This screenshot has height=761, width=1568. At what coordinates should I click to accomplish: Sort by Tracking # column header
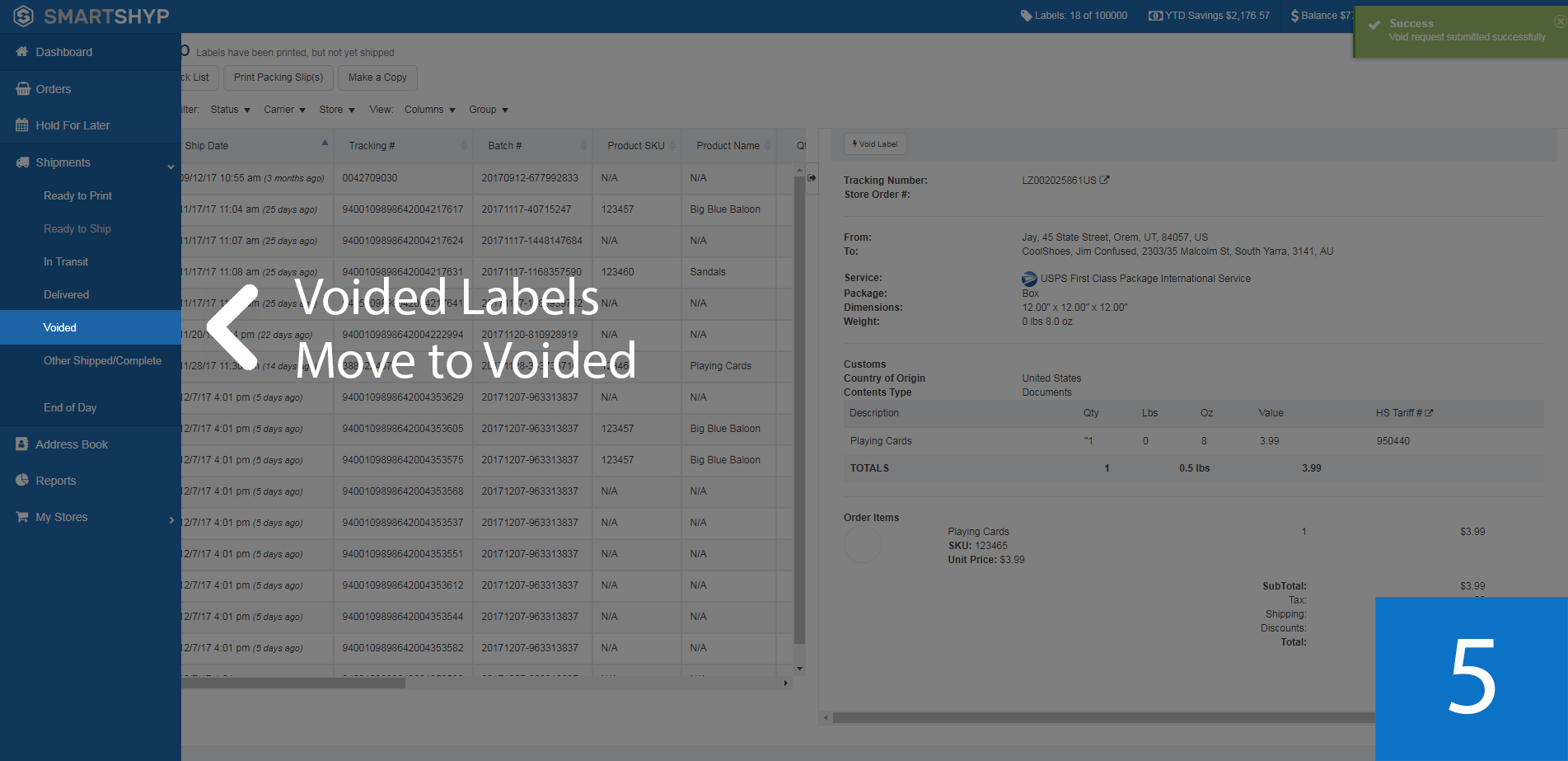click(x=403, y=146)
